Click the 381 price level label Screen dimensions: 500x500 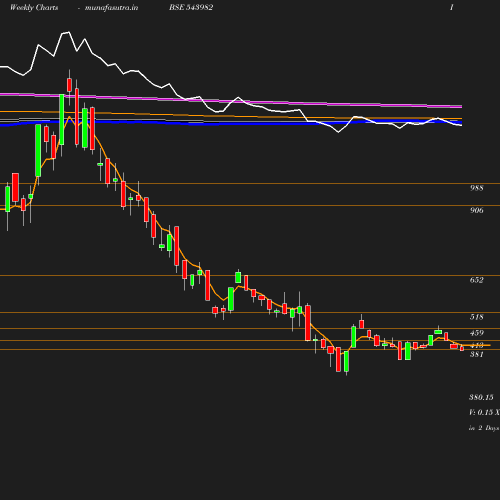tap(477, 354)
